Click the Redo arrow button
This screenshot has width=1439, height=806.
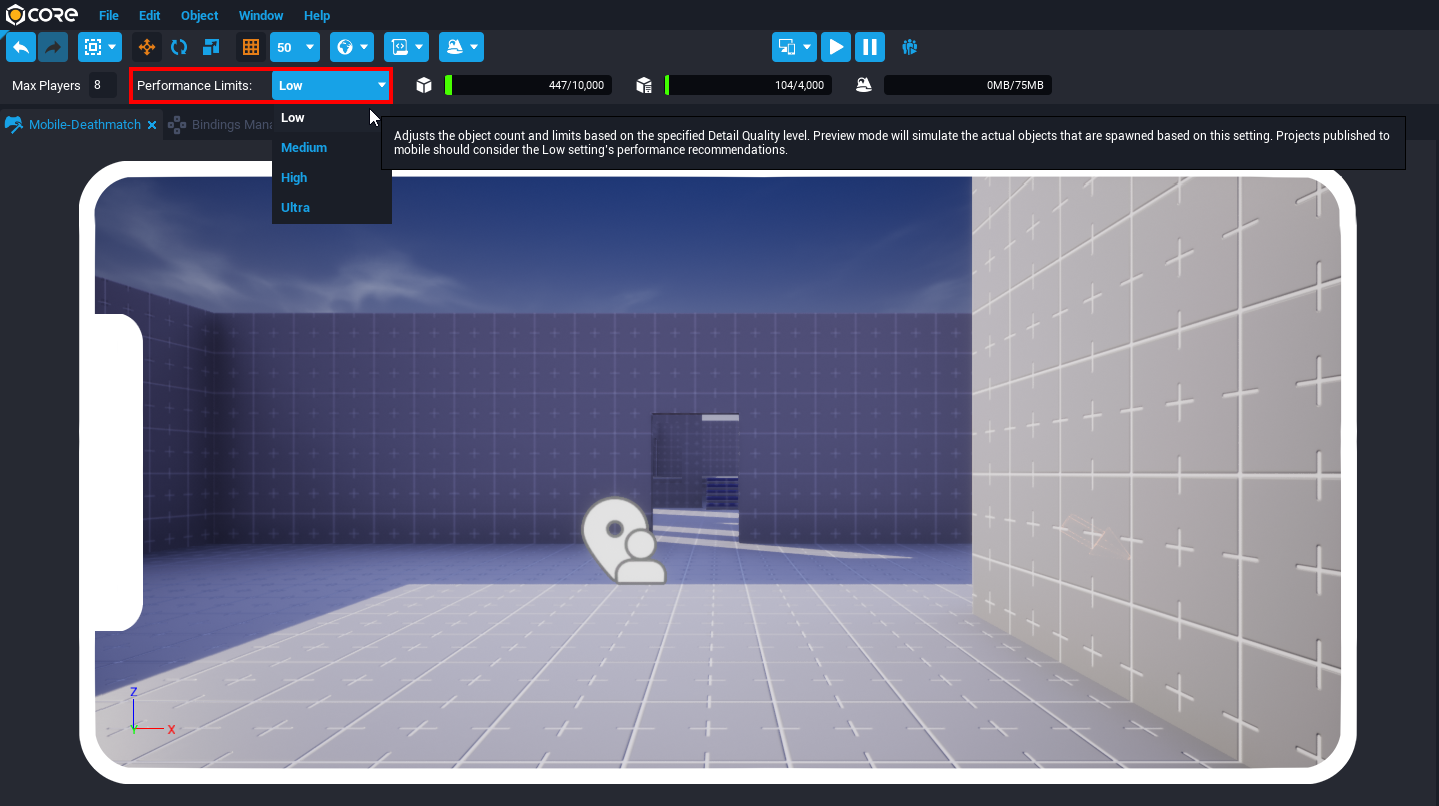pyautogui.click(x=53, y=47)
